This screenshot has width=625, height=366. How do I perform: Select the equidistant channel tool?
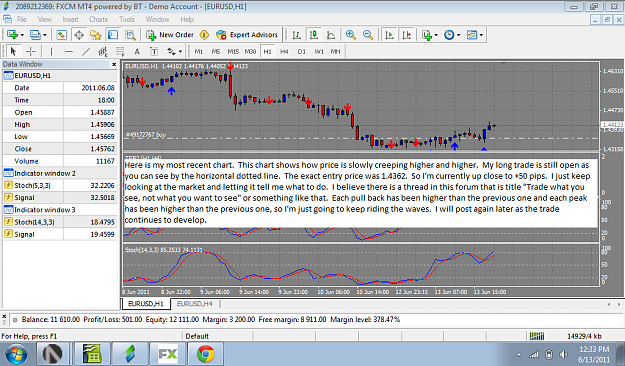[103, 51]
